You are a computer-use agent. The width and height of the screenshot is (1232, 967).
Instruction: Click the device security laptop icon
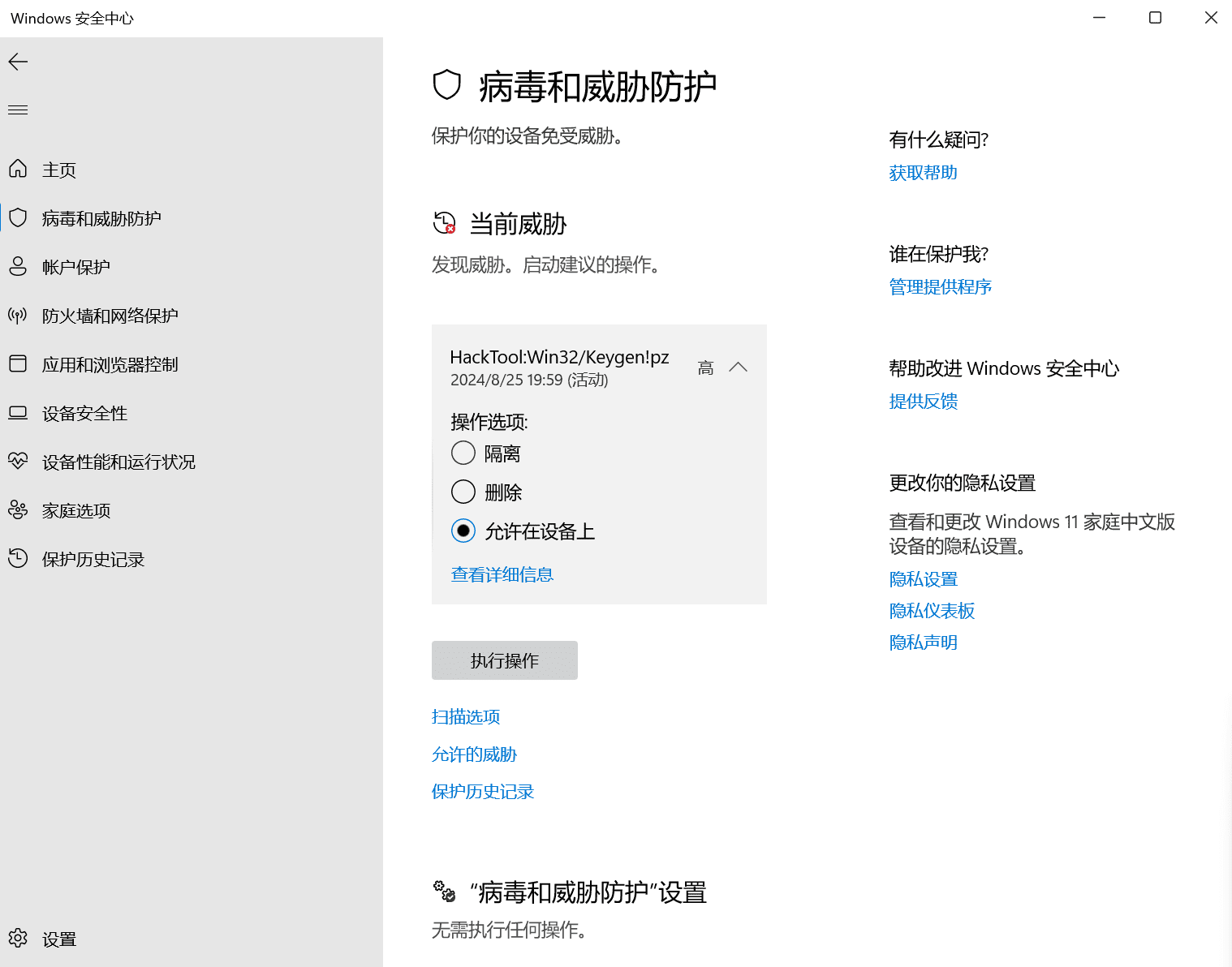[x=18, y=413]
